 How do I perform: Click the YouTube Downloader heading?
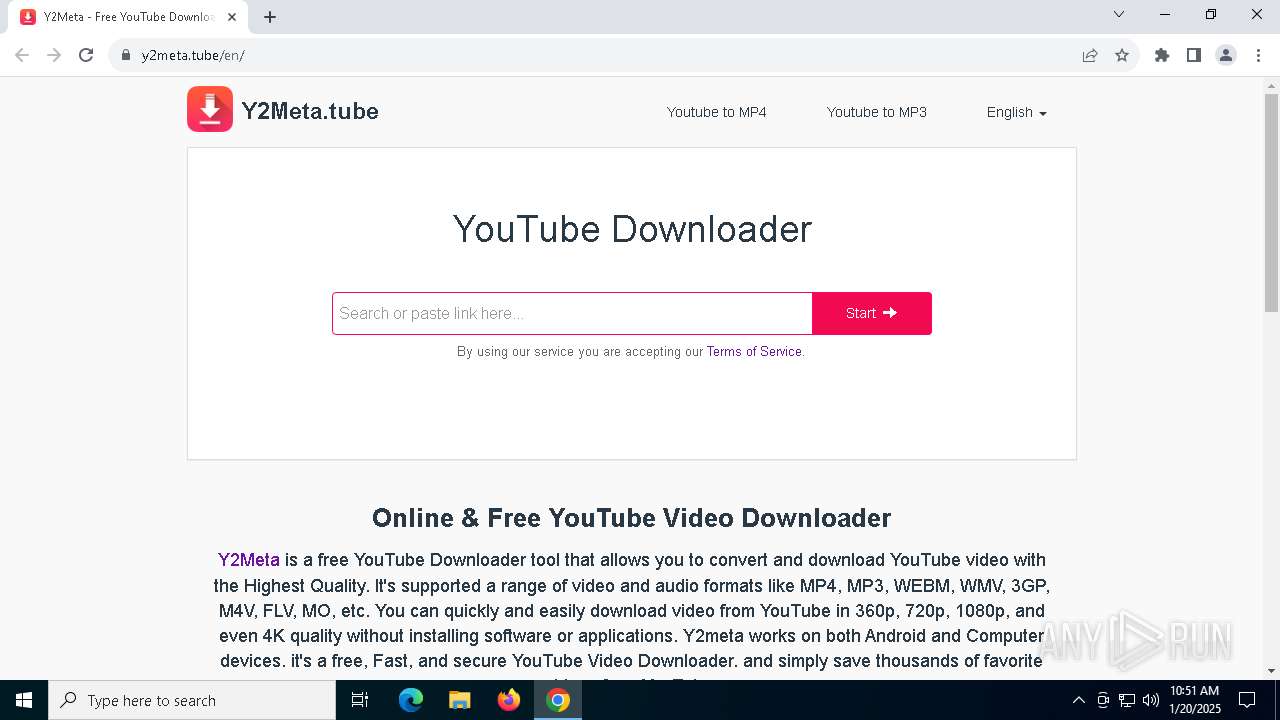[632, 229]
